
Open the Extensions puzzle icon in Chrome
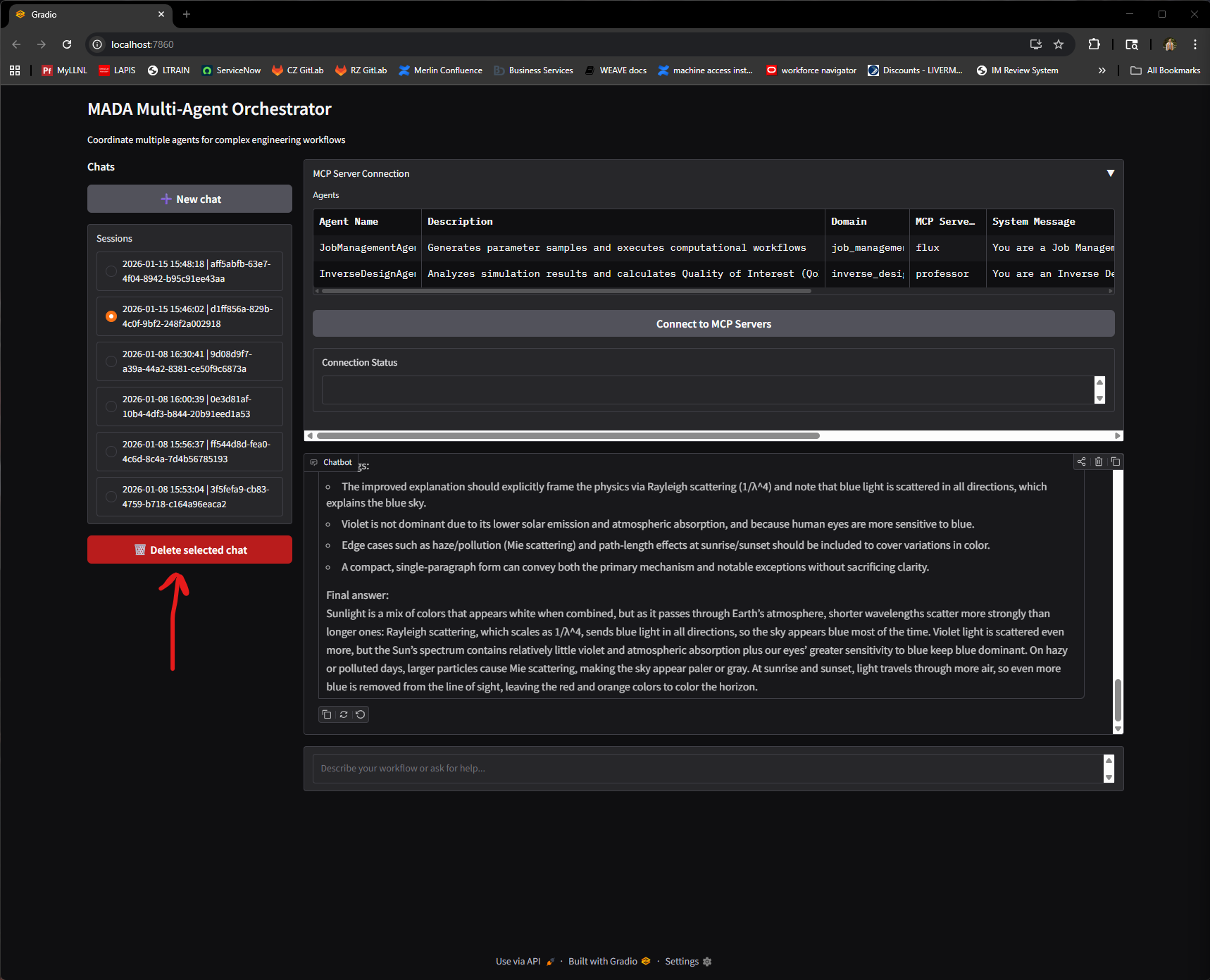[x=1094, y=44]
